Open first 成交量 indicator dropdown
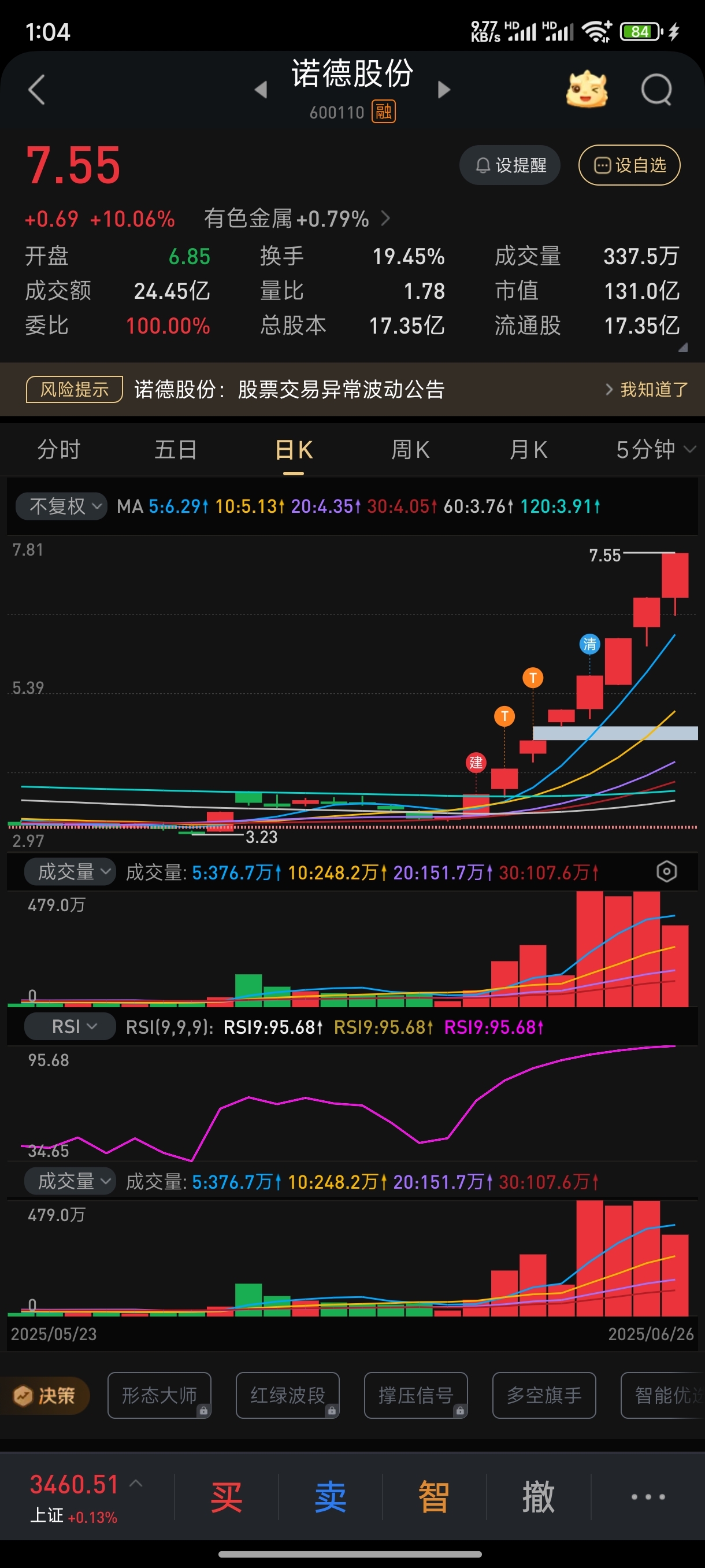 tap(70, 872)
